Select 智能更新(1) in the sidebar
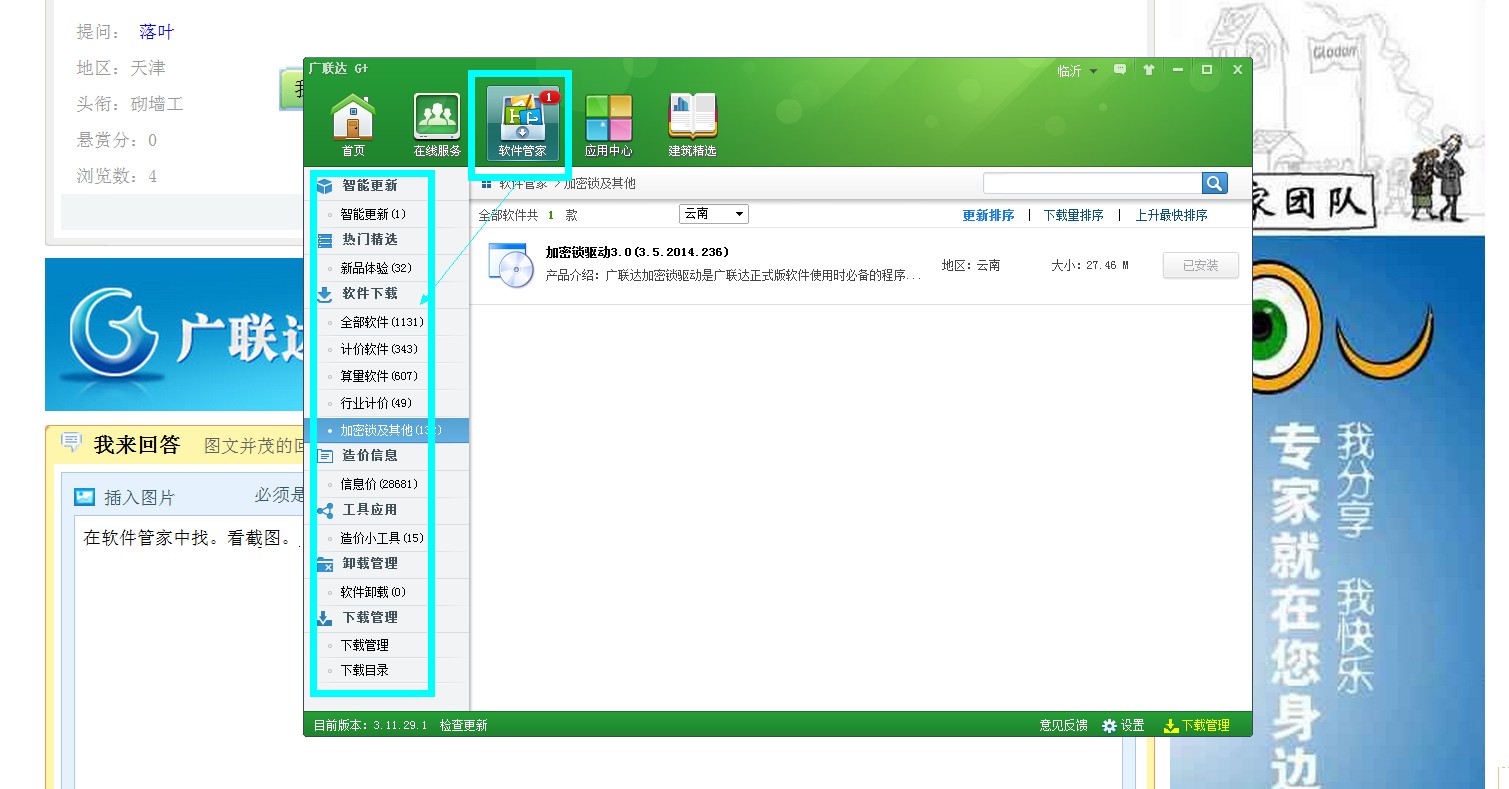The height and width of the screenshot is (789, 1509). pyautogui.click(x=373, y=214)
